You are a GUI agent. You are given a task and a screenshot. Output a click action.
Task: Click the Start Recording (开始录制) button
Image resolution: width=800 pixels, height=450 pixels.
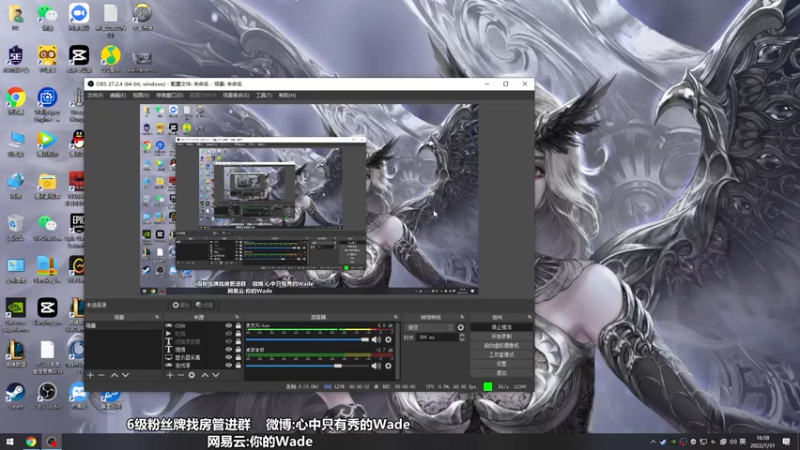[x=501, y=337]
